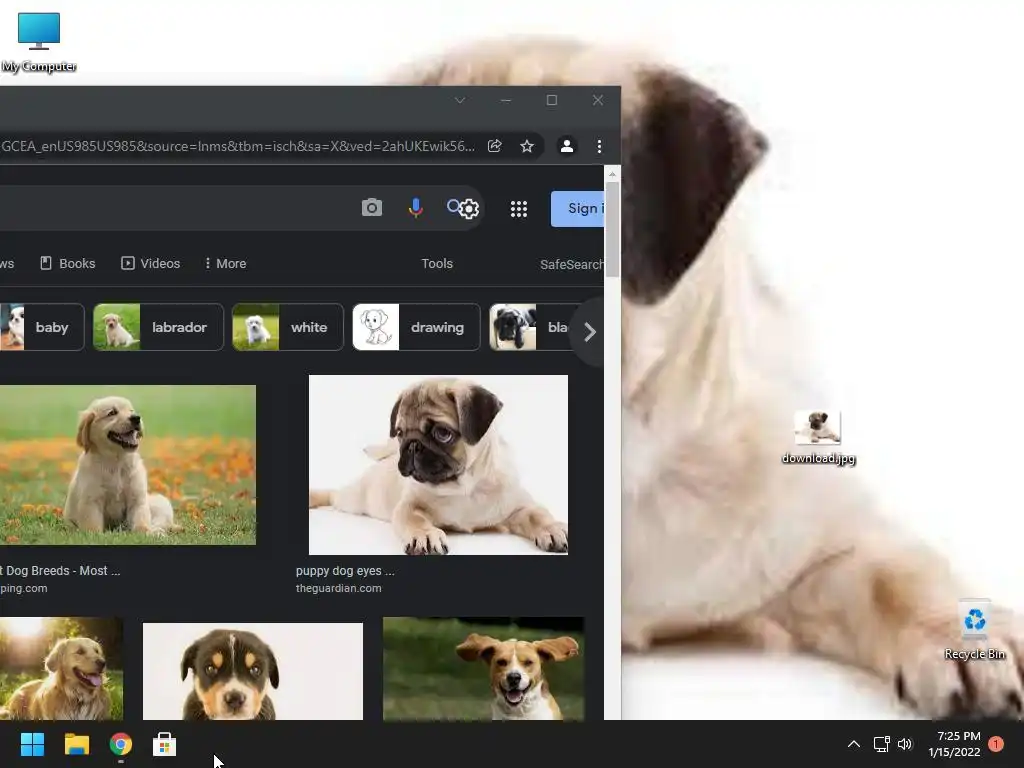Filter images by the baby chip
Screen dimensions: 1024x768
pyautogui.click(x=42, y=327)
